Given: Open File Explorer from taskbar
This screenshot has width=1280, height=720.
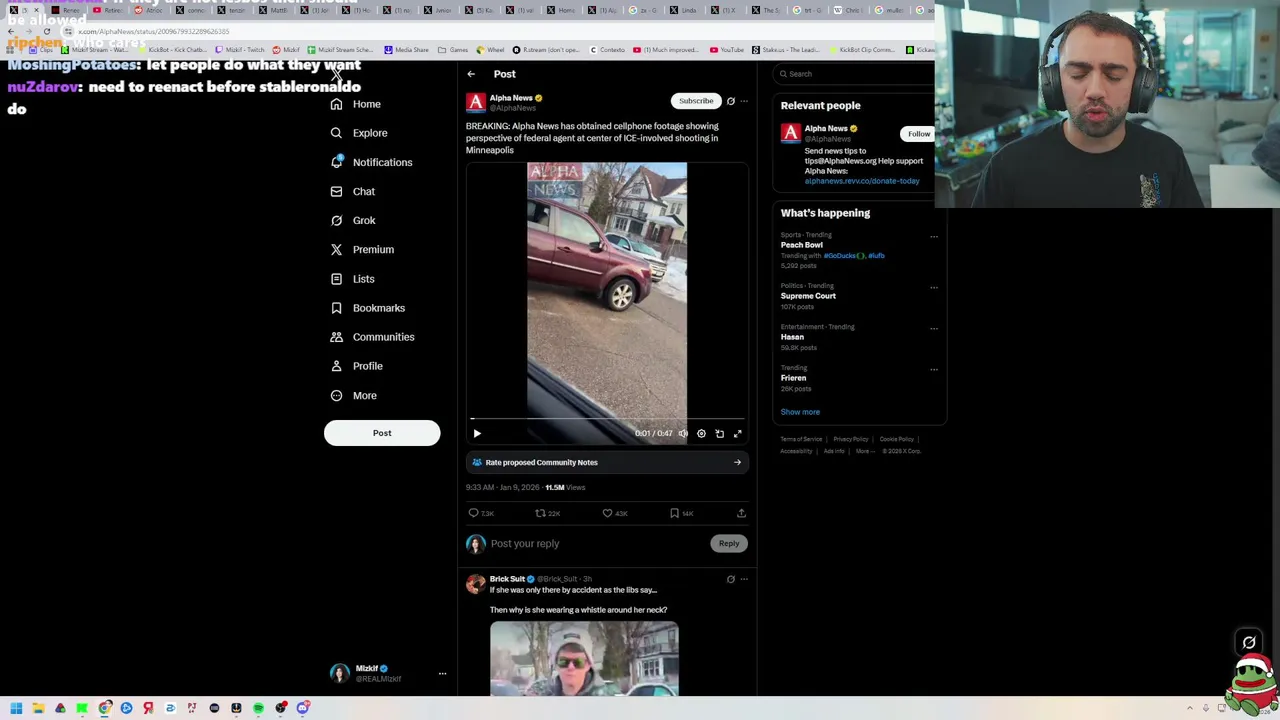Looking at the screenshot, I should (38, 708).
